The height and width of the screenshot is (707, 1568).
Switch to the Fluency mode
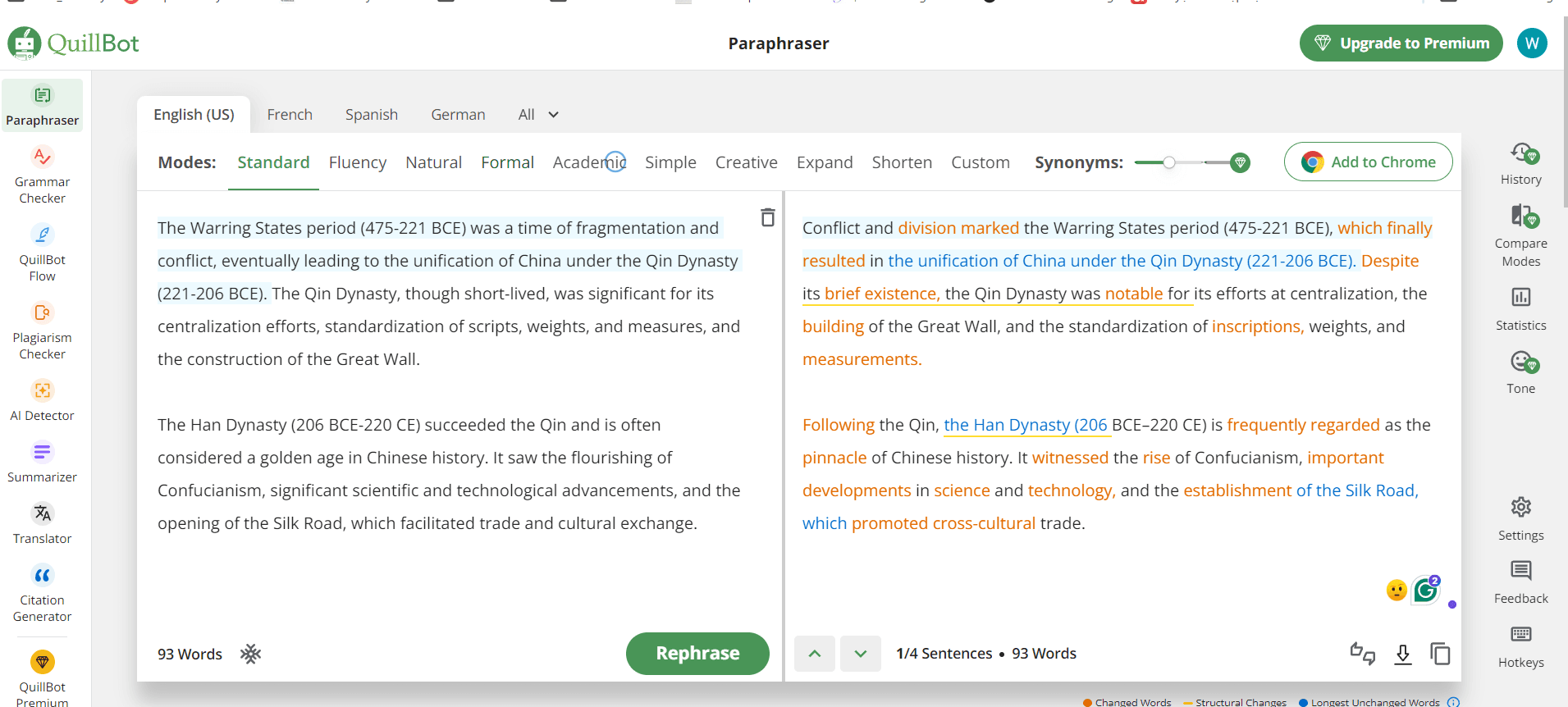(x=357, y=162)
